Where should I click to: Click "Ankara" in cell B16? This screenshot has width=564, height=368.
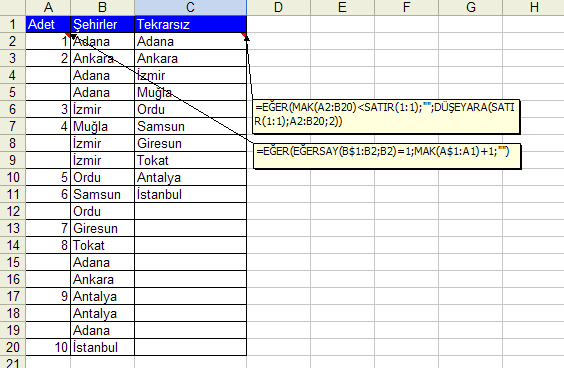pyautogui.click(x=94, y=279)
